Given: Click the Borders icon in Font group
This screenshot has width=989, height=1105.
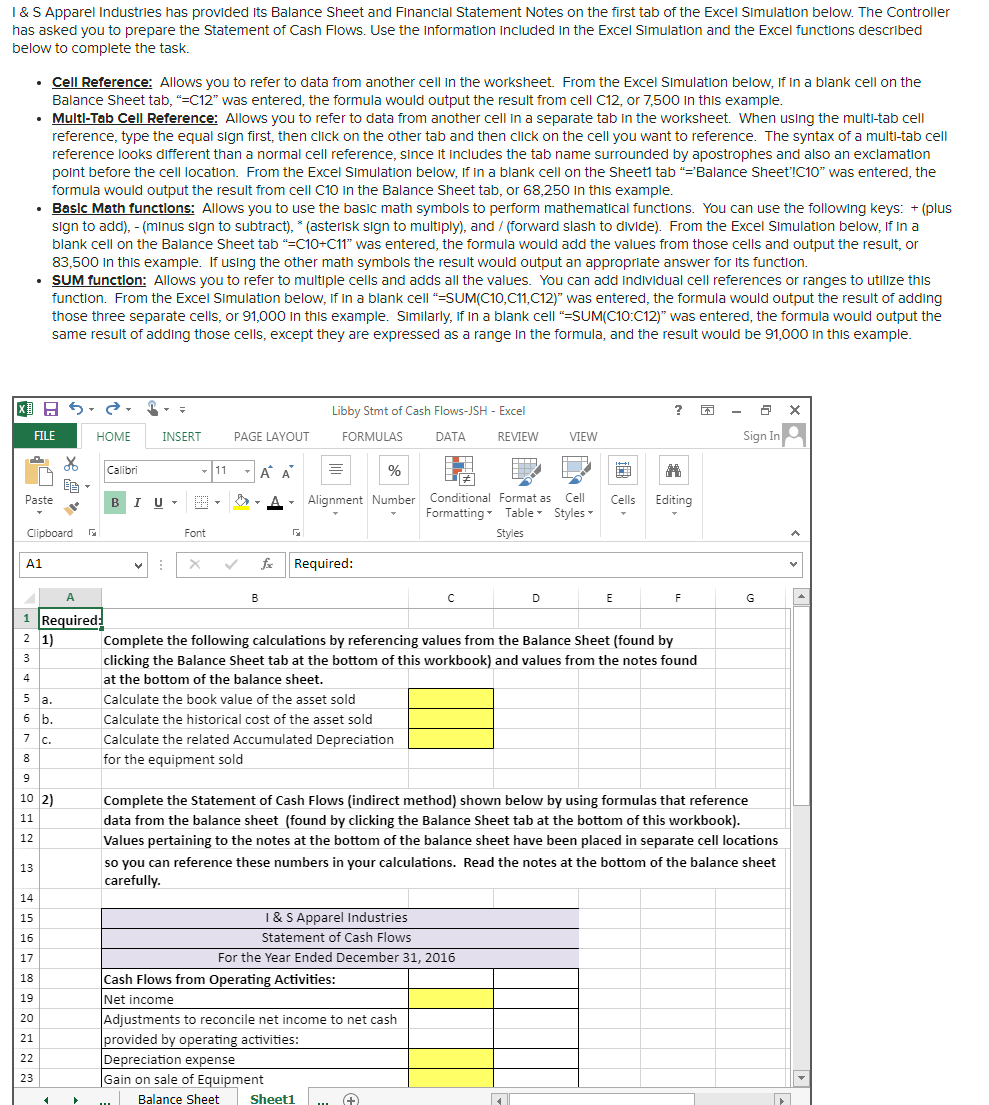Looking at the screenshot, I should [x=202, y=502].
